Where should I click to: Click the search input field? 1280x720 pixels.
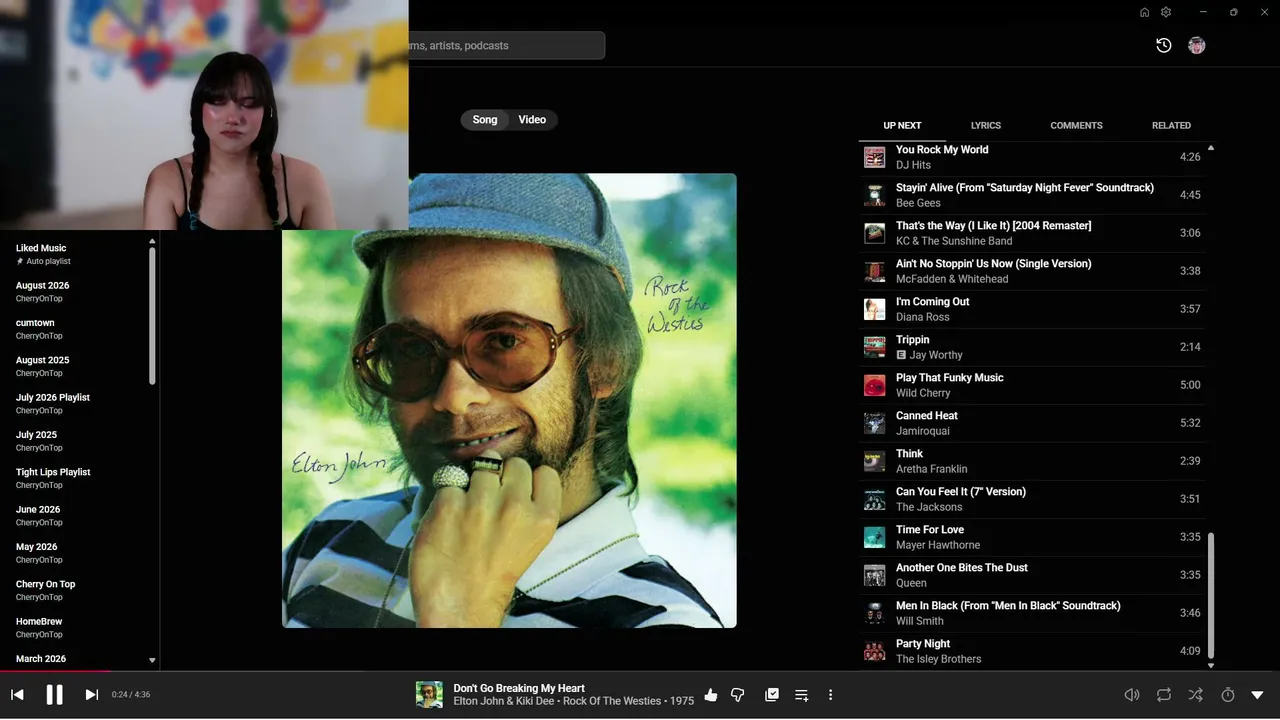[506, 45]
